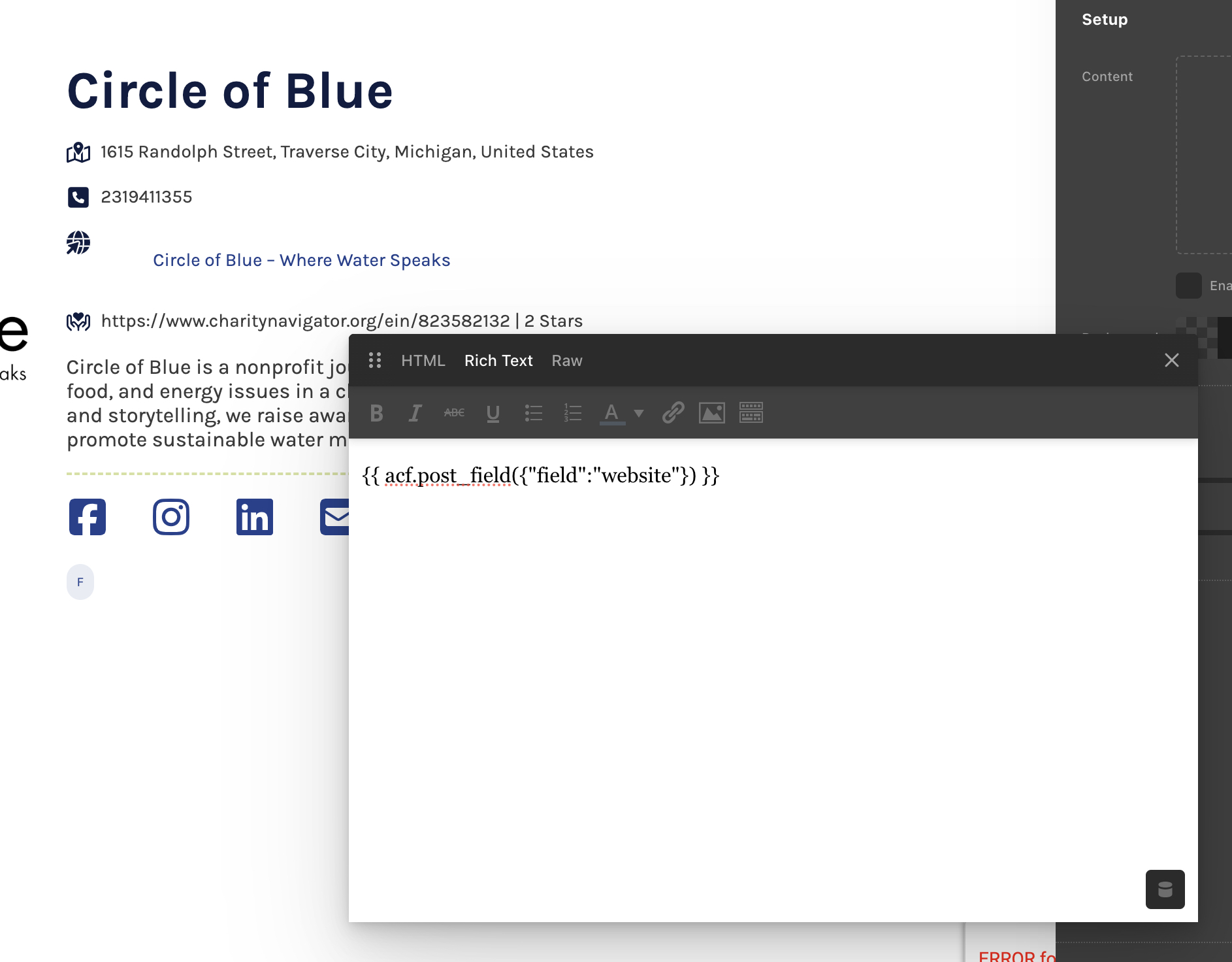Open dynamic data from the database icon
Image resolution: width=1232 pixels, height=962 pixels.
[x=1165, y=889]
